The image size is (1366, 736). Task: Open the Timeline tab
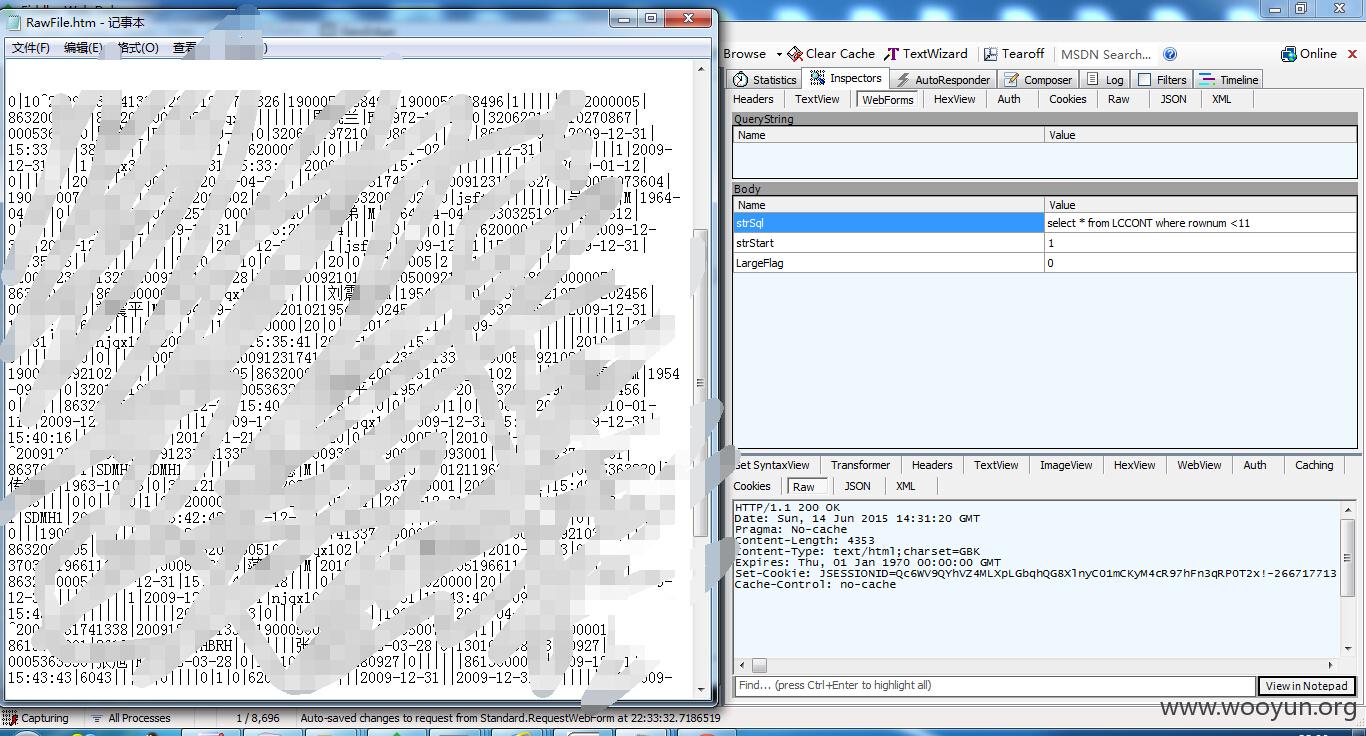pos(1229,80)
